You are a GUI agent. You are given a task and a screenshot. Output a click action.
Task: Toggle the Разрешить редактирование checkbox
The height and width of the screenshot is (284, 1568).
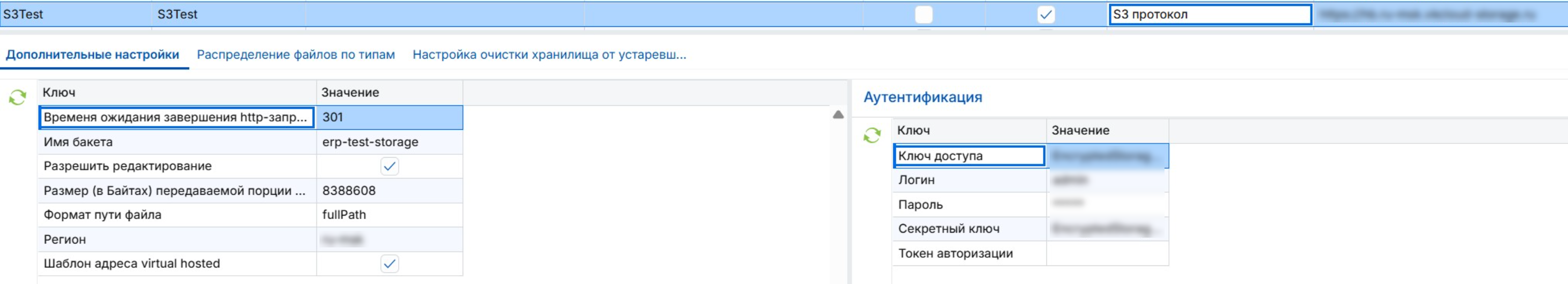(389, 166)
